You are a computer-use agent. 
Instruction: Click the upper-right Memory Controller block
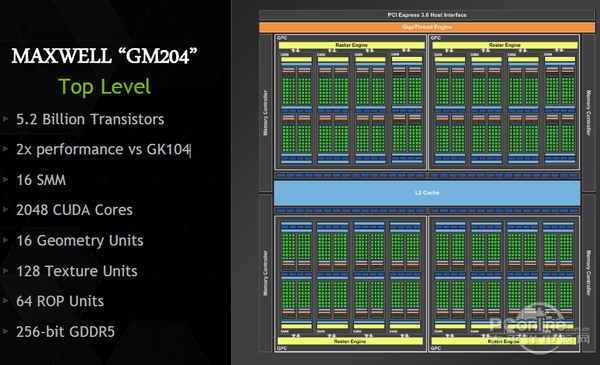(x=588, y=113)
